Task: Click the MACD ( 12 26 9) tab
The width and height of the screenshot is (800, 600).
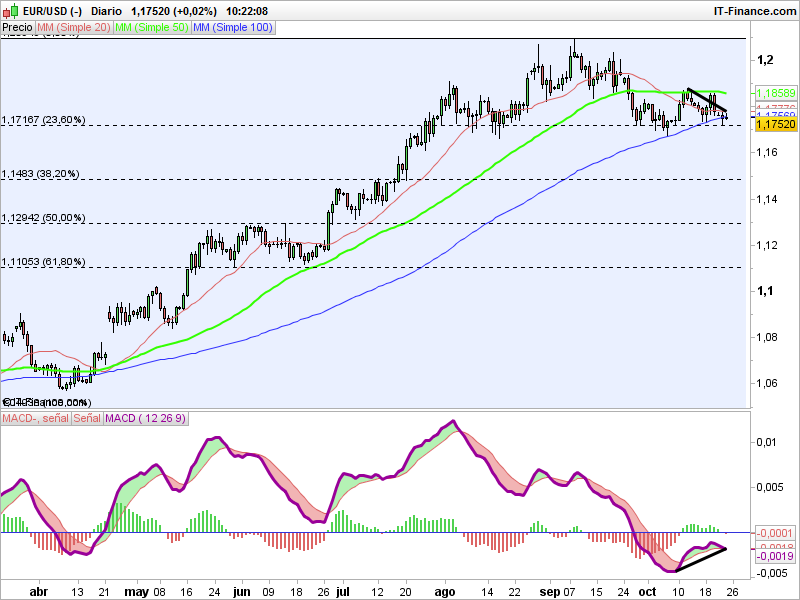Action: pyautogui.click(x=145, y=418)
